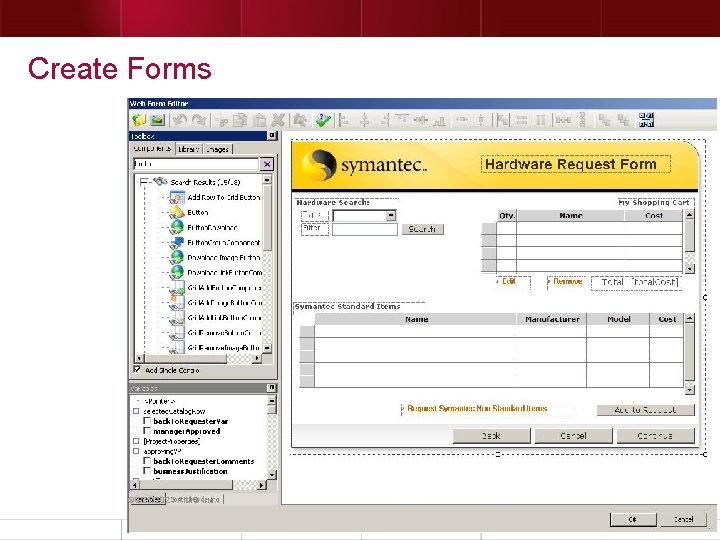Screen dimensions: 720x540
Task: Click the Continue button on the form
Action: pos(655,435)
